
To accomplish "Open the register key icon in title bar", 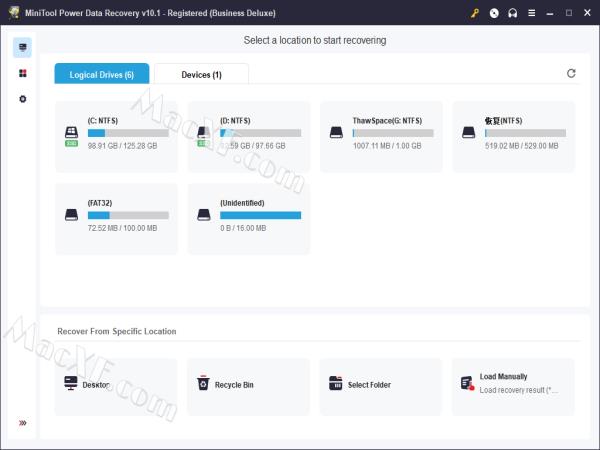I will pos(475,13).
